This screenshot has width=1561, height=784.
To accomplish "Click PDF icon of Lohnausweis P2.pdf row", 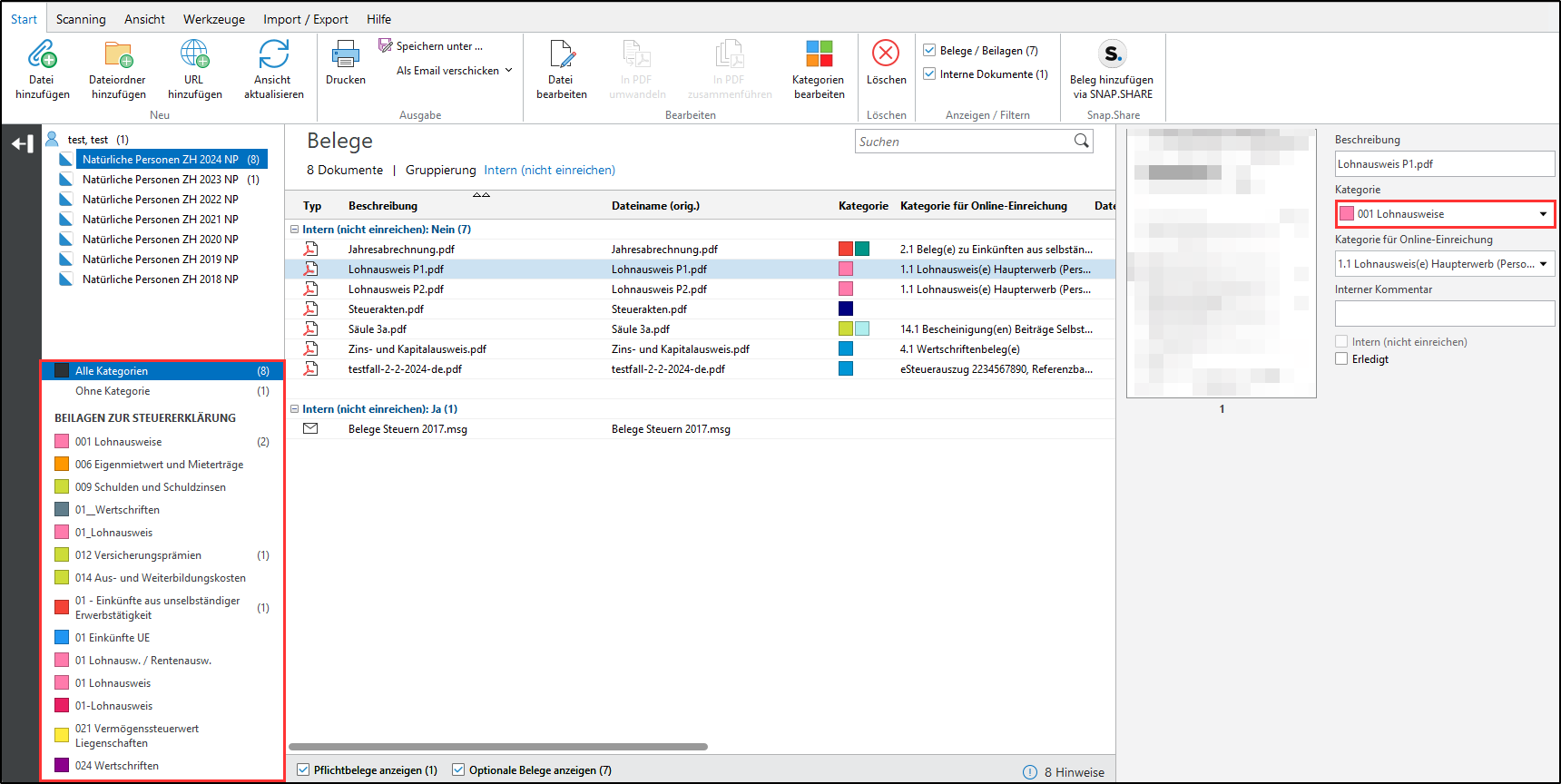I will point(310,289).
